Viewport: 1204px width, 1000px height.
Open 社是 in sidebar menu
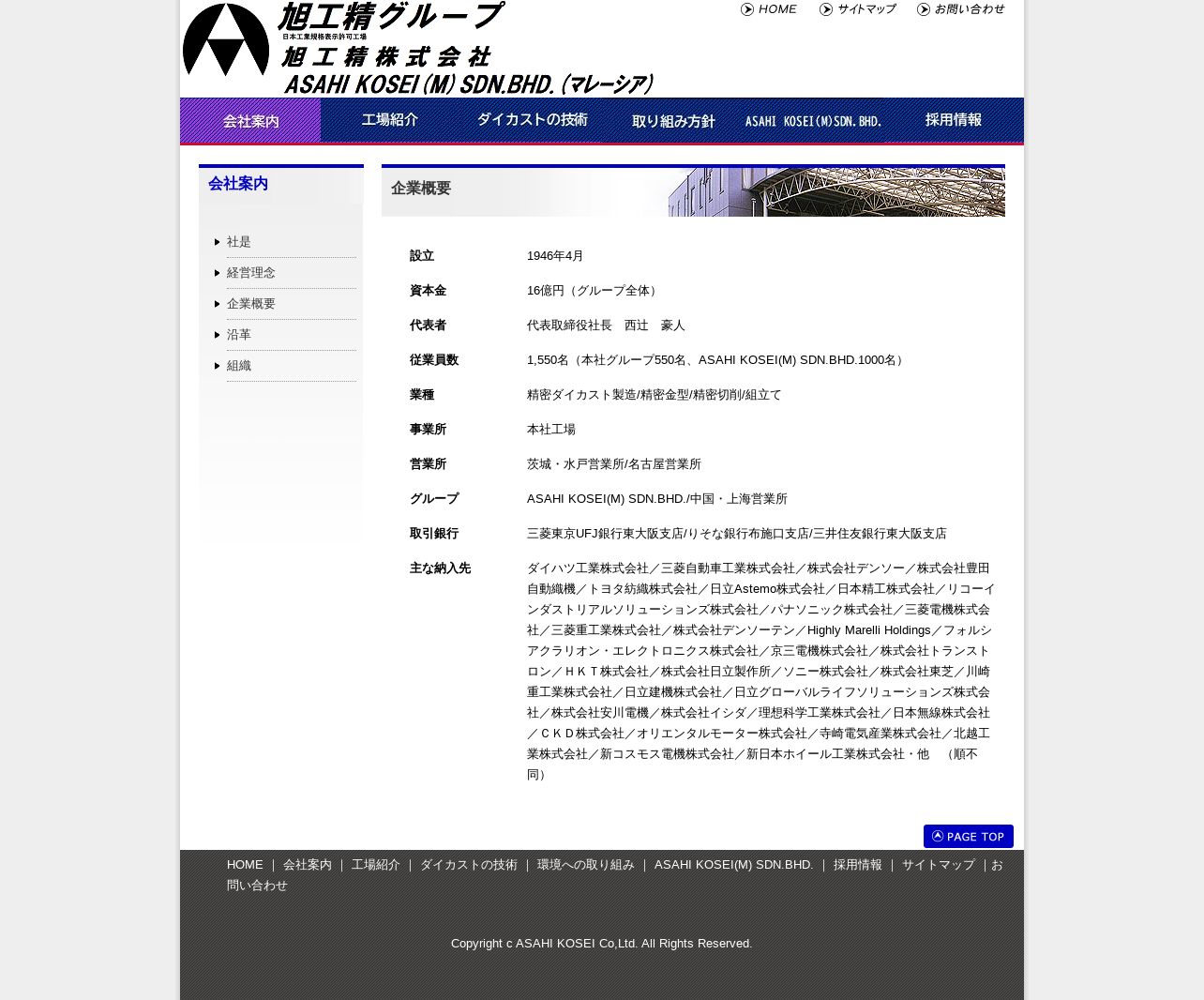239,242
